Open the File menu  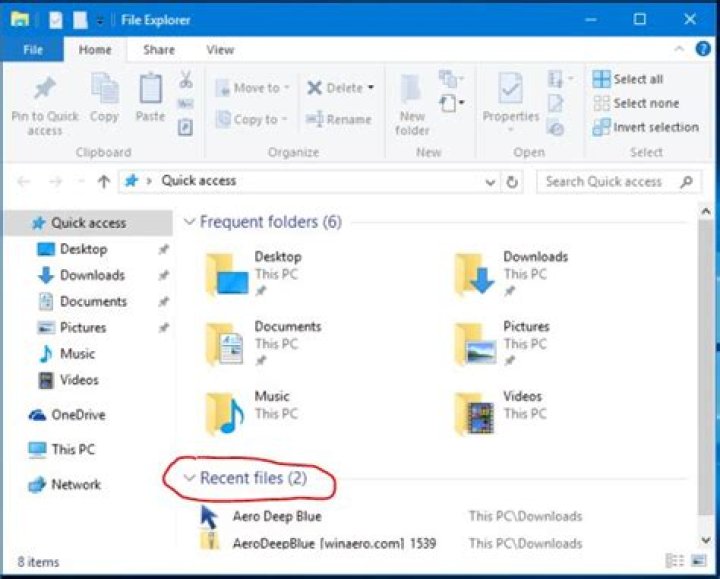tap(33, 49)
